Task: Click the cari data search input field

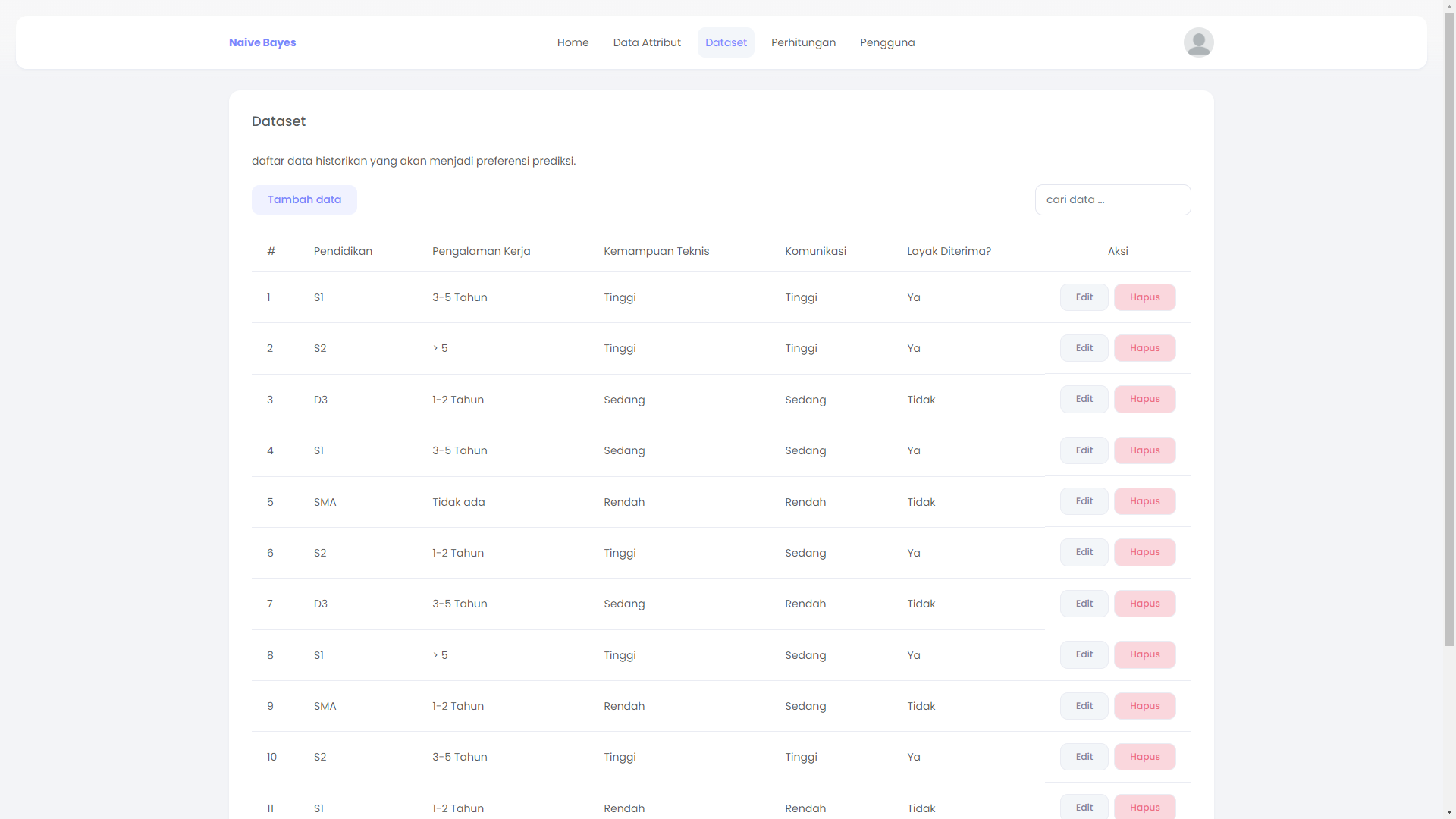Action: [1113, 199]
